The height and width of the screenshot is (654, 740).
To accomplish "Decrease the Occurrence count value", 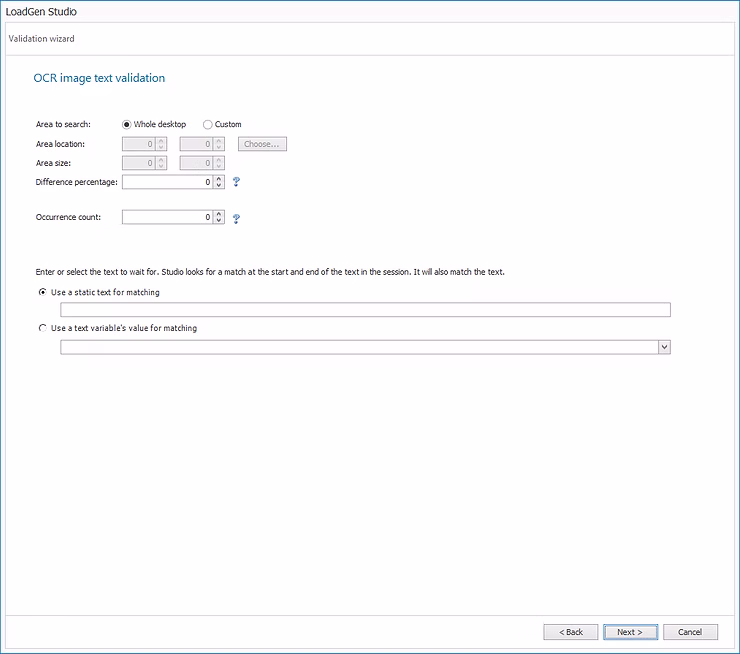I will (x=219, y=220).
